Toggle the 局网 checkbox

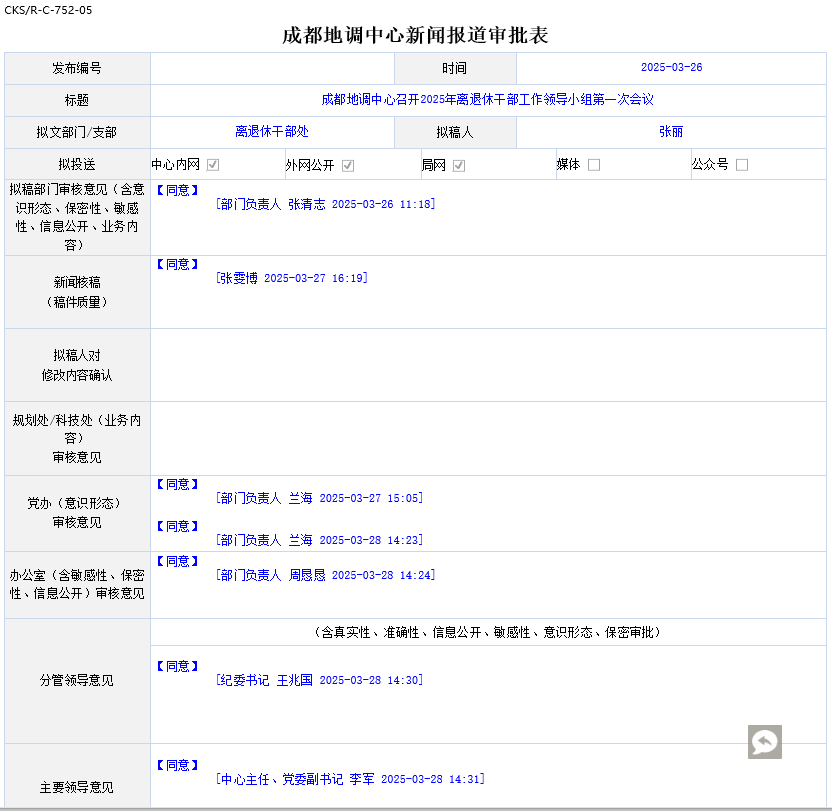click(x=459, y=165)
